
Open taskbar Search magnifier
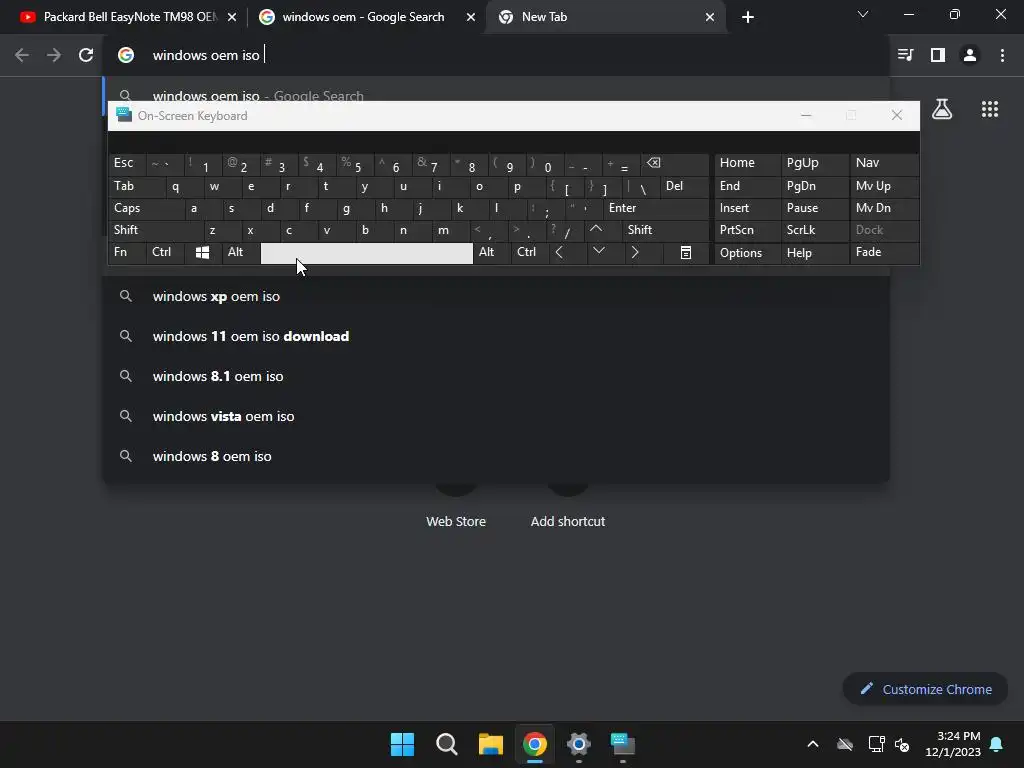tap(447, 744)
